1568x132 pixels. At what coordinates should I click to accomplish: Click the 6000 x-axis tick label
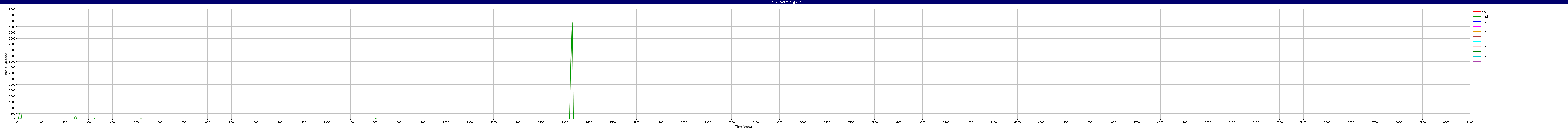[x=1446, y=122]
